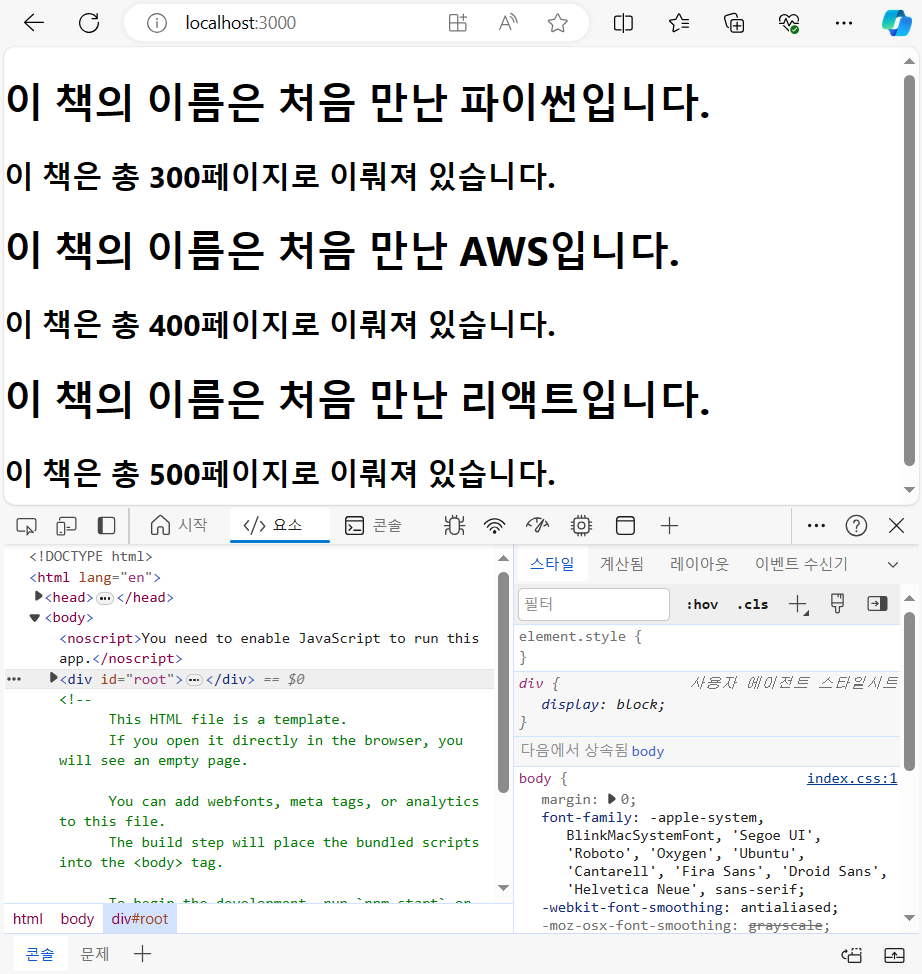Open DevTools help question mark
The image size is (922, 974).
[856, 526]
